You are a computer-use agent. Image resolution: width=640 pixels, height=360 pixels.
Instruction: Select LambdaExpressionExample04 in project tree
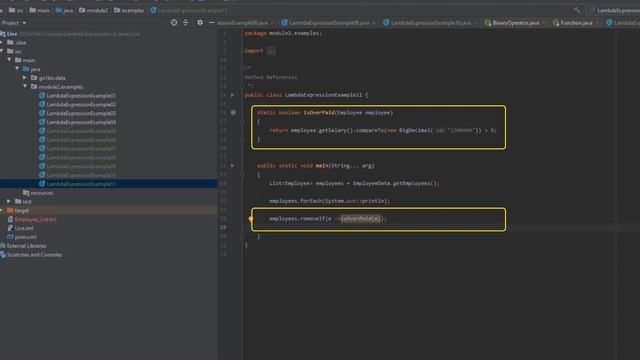[x=81, y=122]
